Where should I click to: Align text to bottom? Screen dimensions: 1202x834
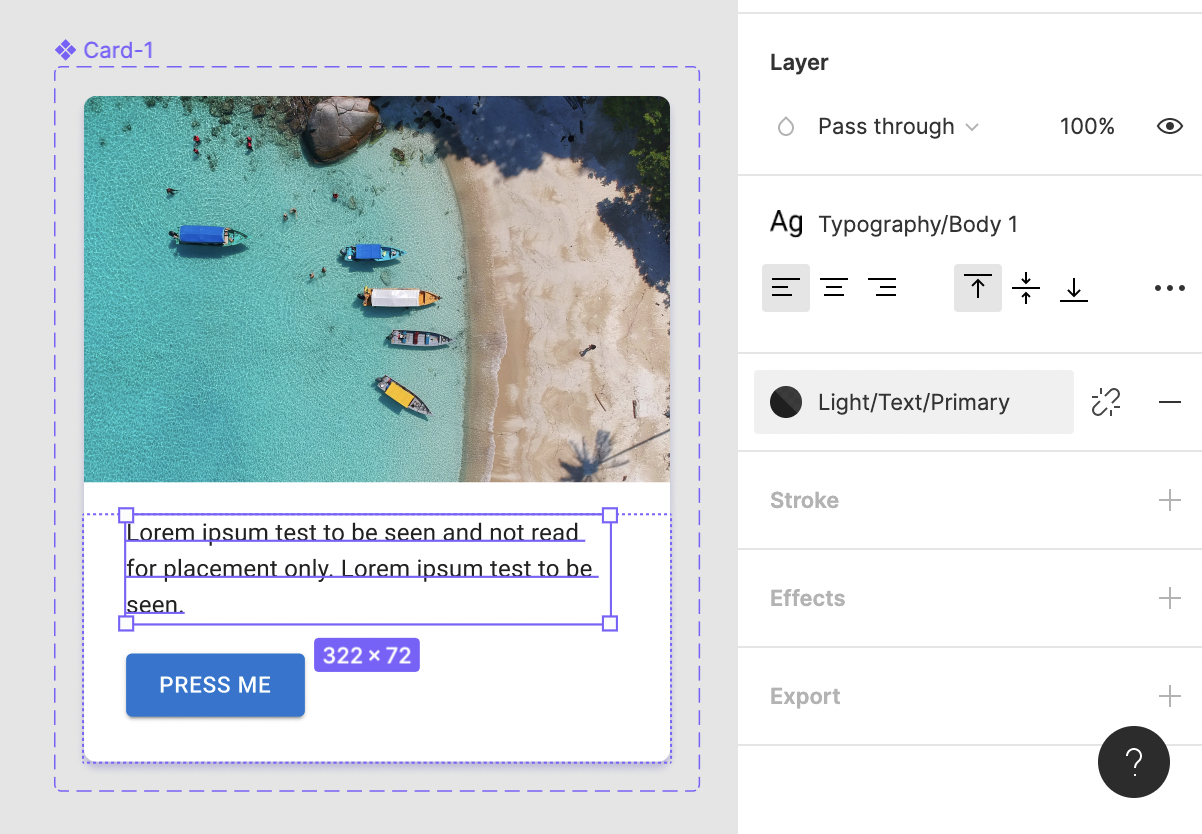(1074, 288)
